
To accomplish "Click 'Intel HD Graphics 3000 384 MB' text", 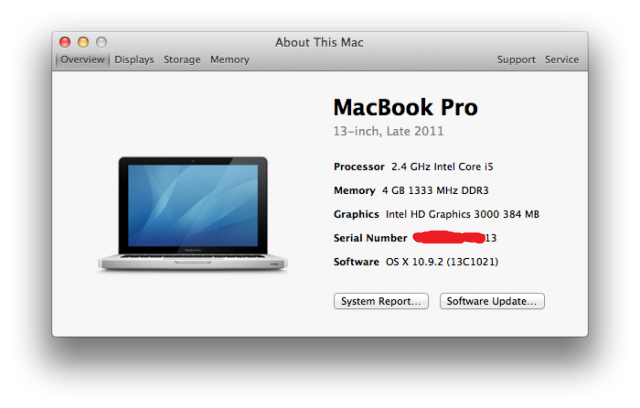I will 462,214.
